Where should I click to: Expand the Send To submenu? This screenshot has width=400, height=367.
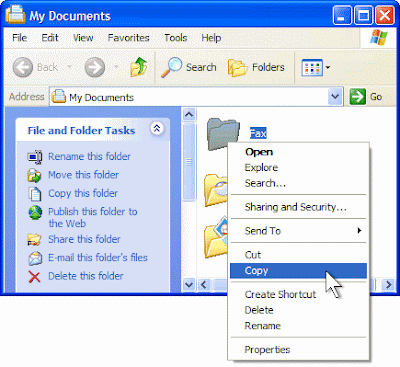pyautogui.click(x=359, y=230)
